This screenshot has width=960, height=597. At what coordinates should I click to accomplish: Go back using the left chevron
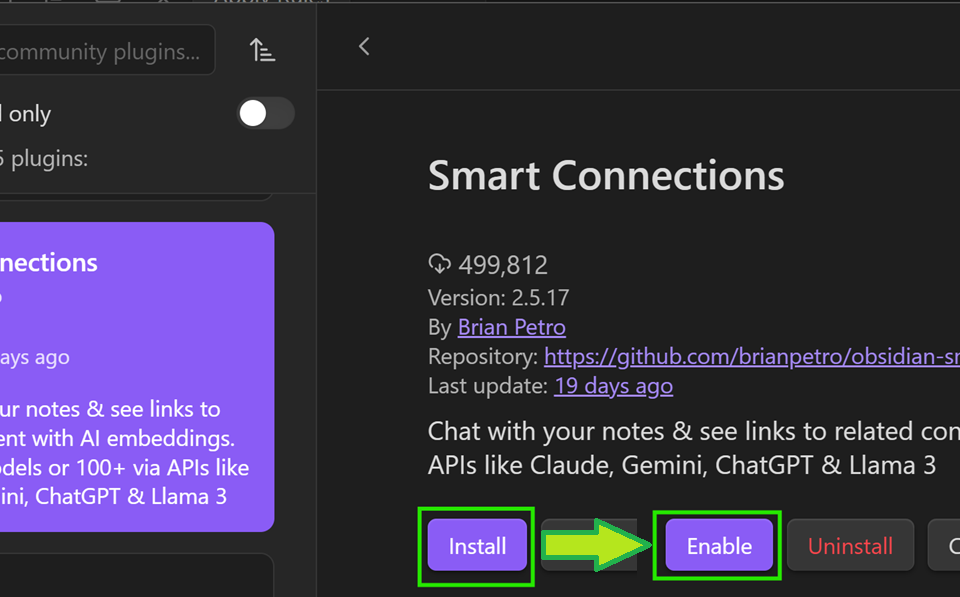coord(364,46)
